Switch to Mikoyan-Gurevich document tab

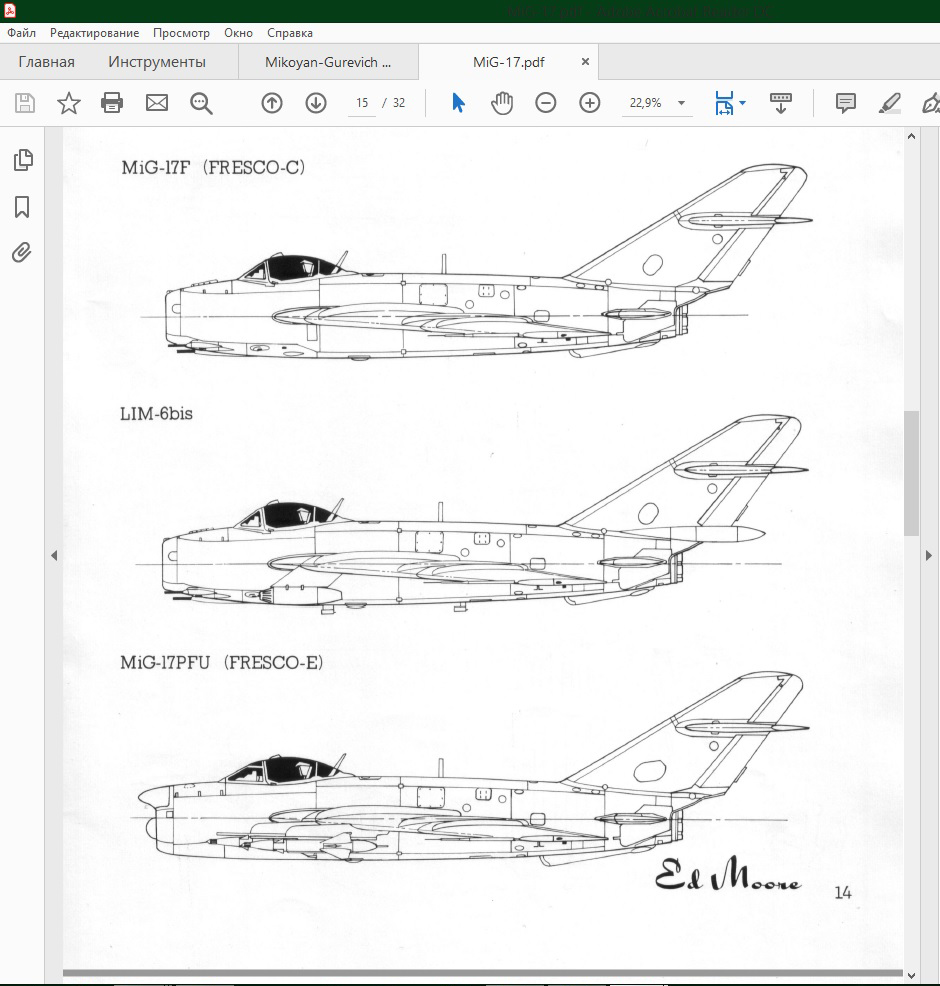coord(328,62)
